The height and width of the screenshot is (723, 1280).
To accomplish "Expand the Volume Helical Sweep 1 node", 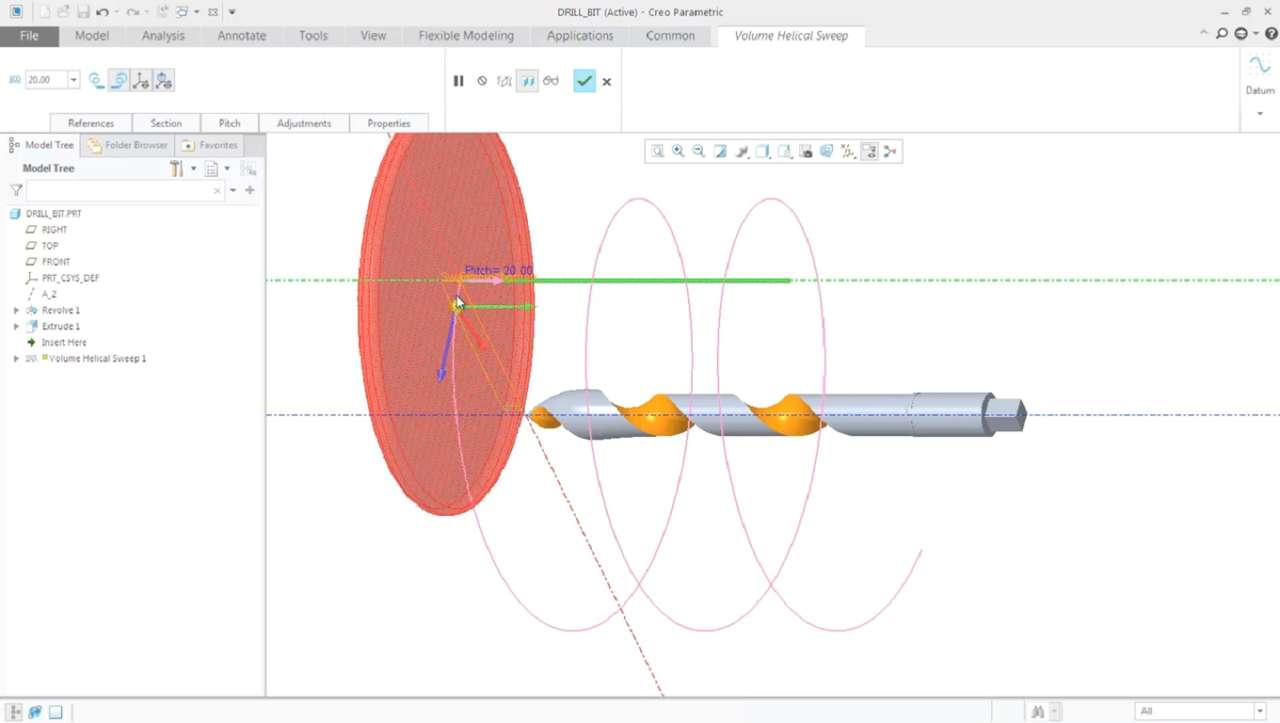I will pyautogui.click(x=16, y=359).
